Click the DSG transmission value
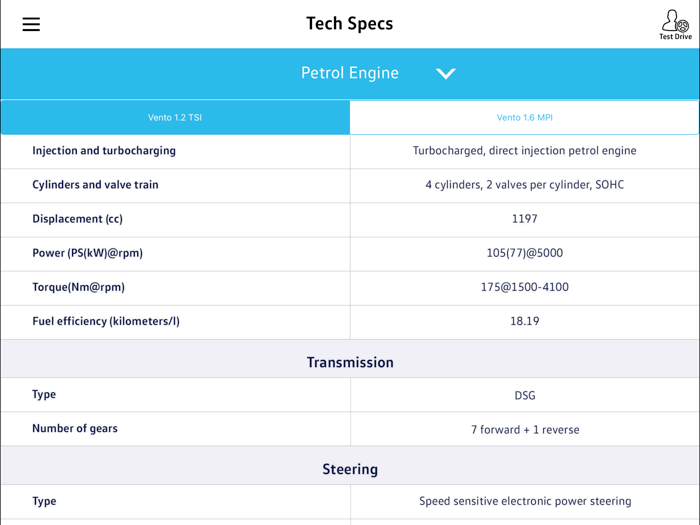The height and width of the screenshot is (525, 700). [525, 396]
